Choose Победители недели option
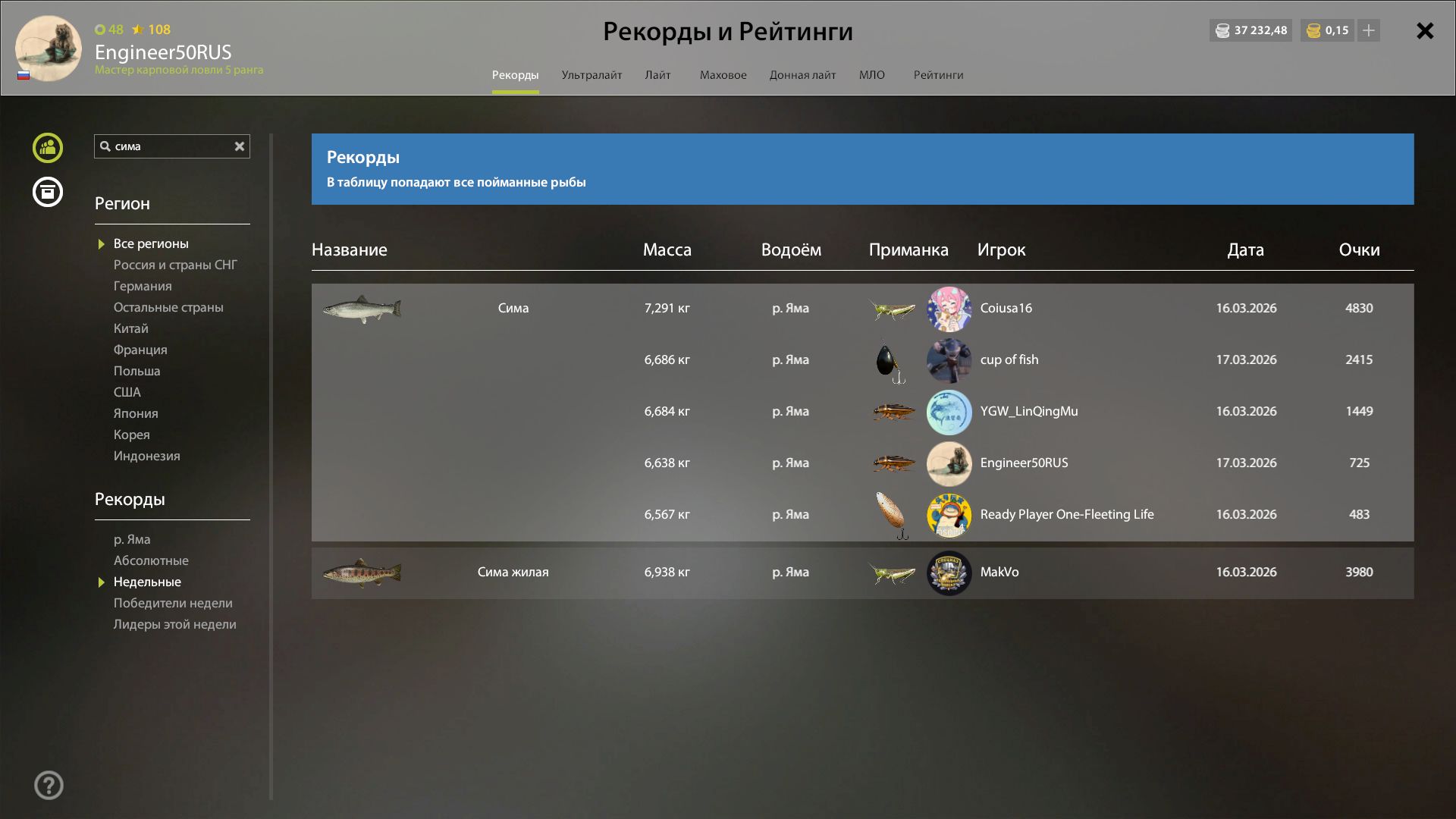The height and width of the screenshot is (819, 1456). click(x=173, y=603)
